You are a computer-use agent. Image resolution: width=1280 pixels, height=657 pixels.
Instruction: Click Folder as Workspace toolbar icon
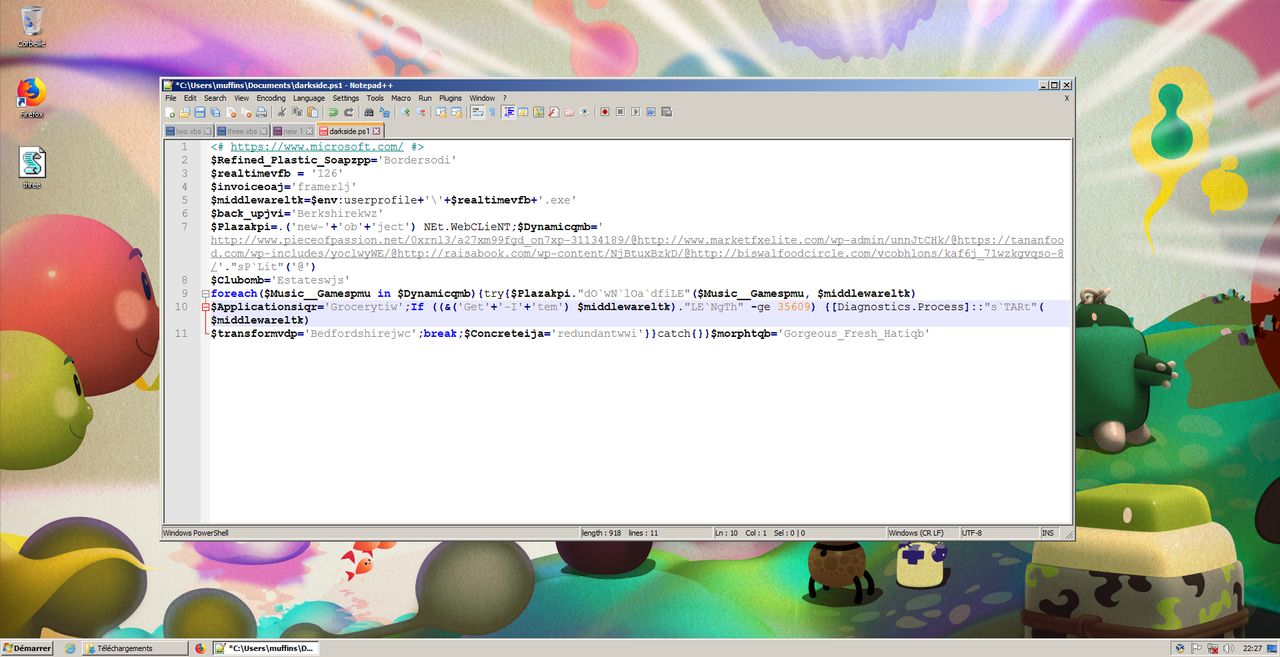pos(568,112)
